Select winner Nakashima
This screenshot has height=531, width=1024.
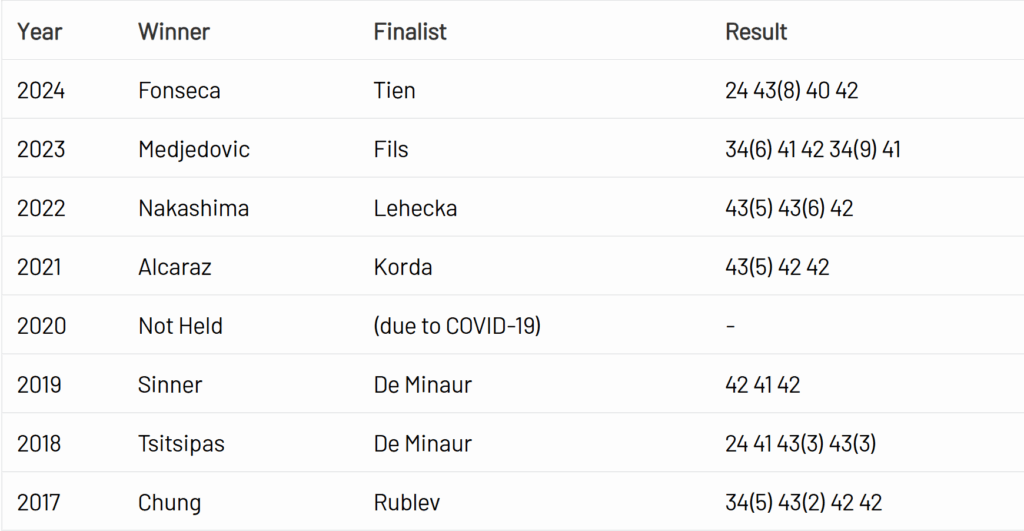(194, 209)
